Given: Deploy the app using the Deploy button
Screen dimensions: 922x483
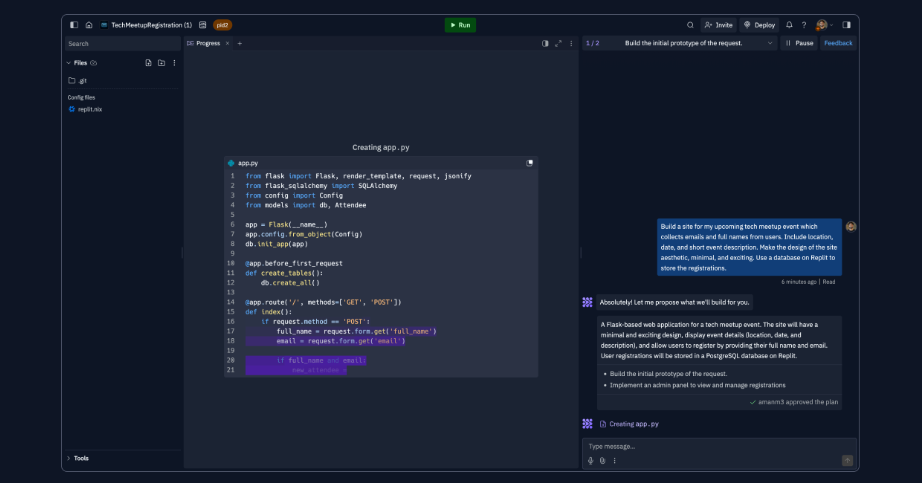Looking at the screenshot, I should pyautogui.click(x=760, y=25).
